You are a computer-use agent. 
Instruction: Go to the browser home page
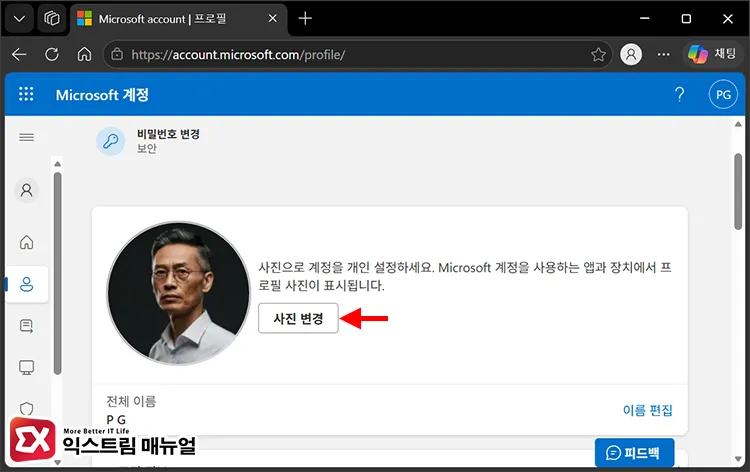[84, 55]
